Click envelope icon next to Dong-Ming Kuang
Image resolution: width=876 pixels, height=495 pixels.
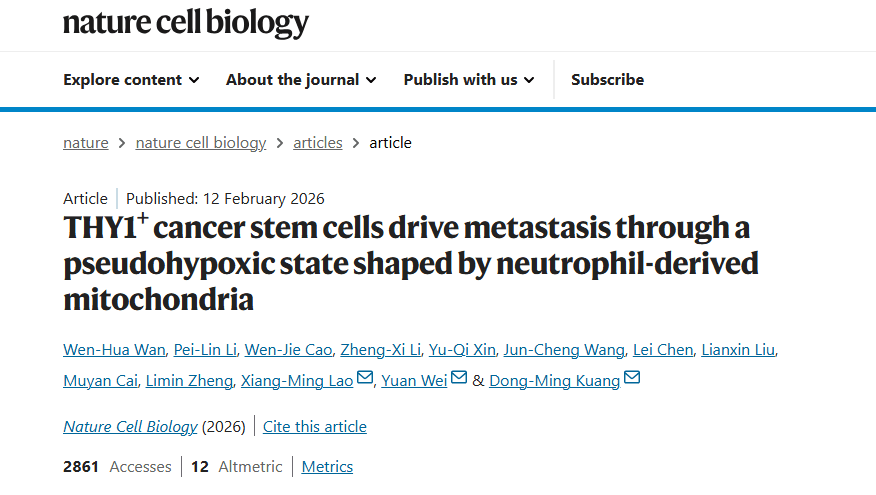point(632,379)
